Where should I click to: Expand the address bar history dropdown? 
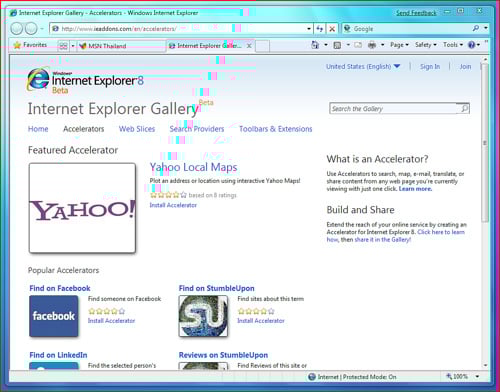[x=309, y=29]
